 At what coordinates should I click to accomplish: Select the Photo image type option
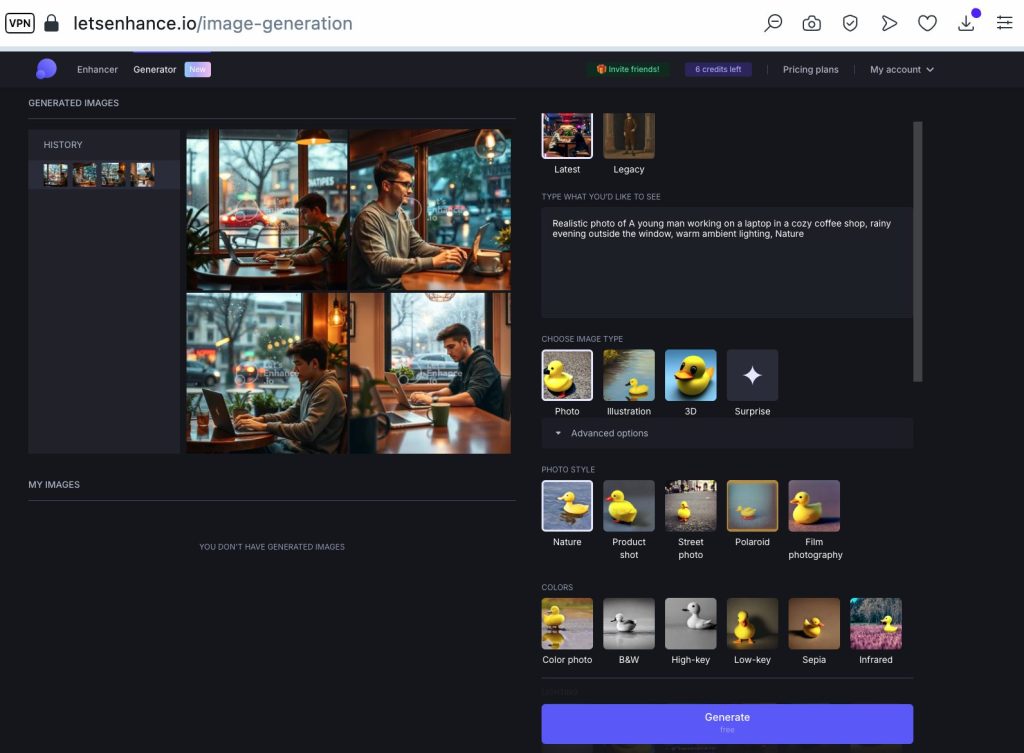coord(567,375)
